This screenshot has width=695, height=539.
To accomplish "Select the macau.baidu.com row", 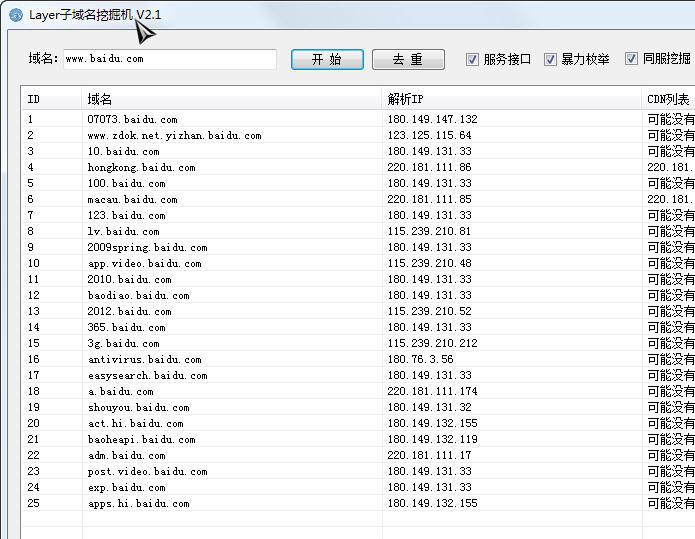I will (x=132, y=200).
